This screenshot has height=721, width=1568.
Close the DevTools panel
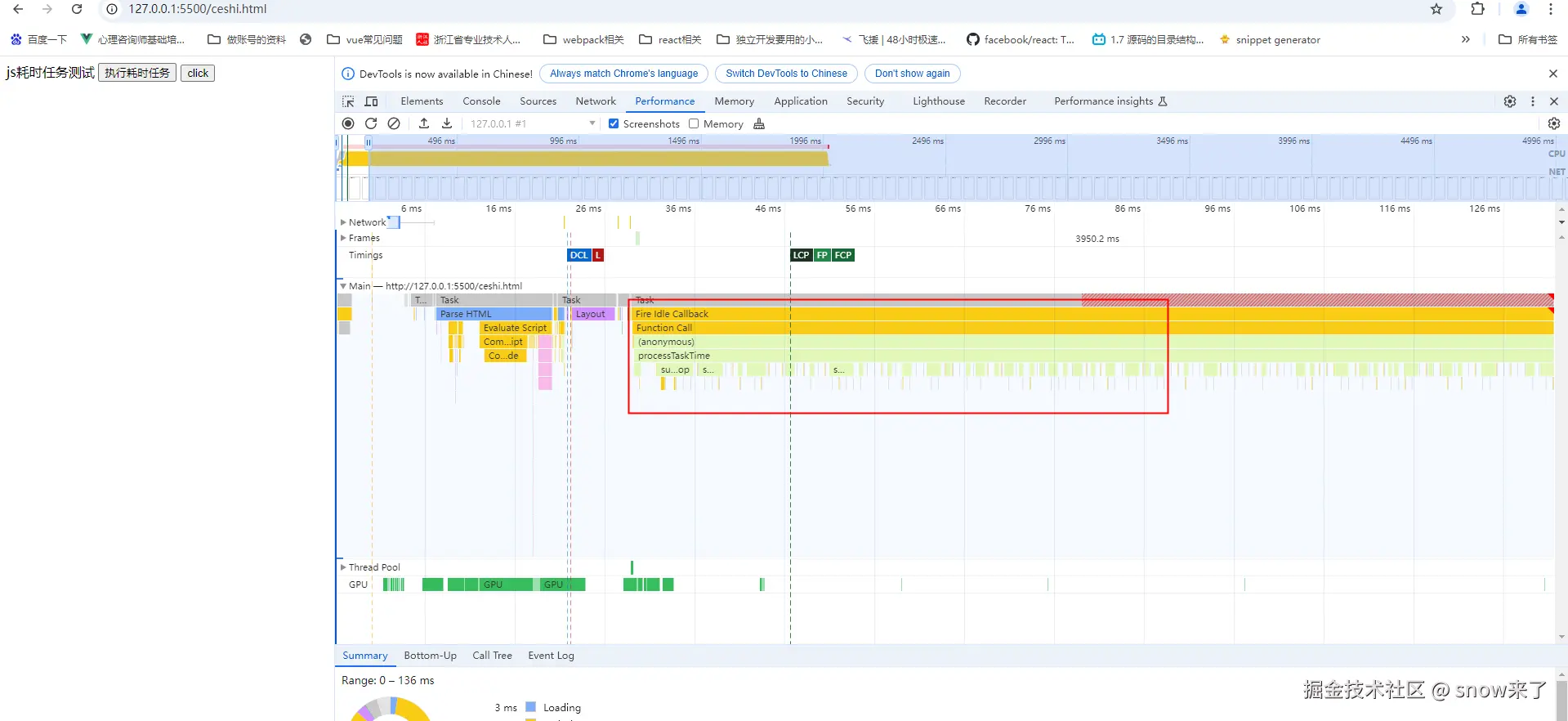(x=1554, y=101)
